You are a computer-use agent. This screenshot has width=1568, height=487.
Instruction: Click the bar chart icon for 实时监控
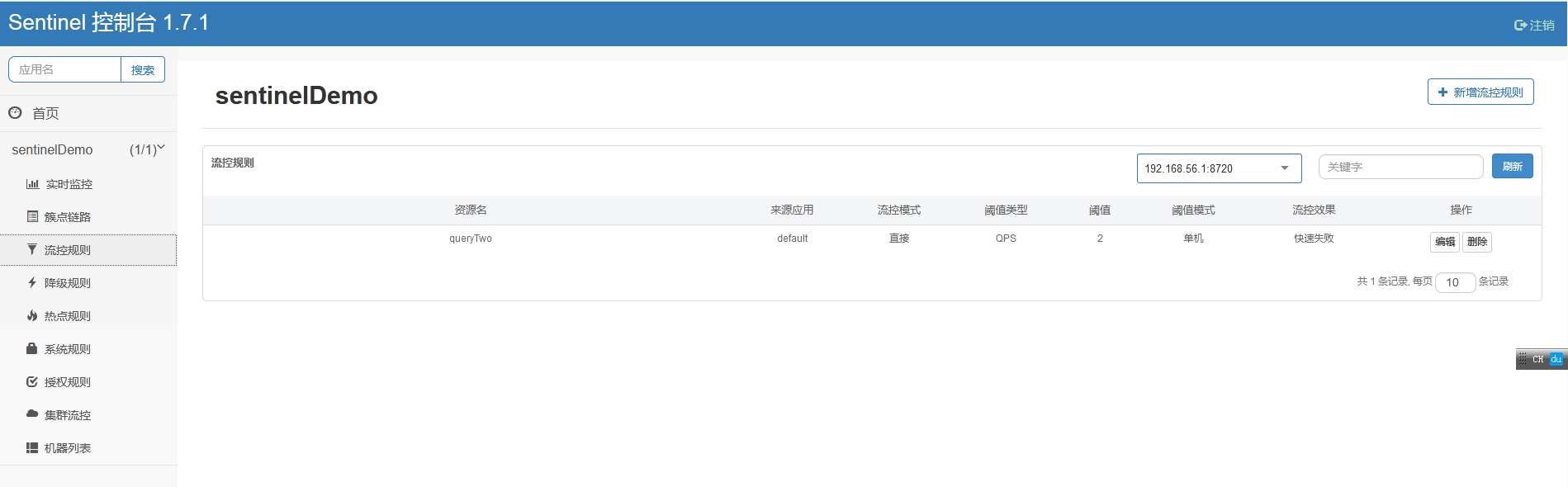[x=32, y=184]
